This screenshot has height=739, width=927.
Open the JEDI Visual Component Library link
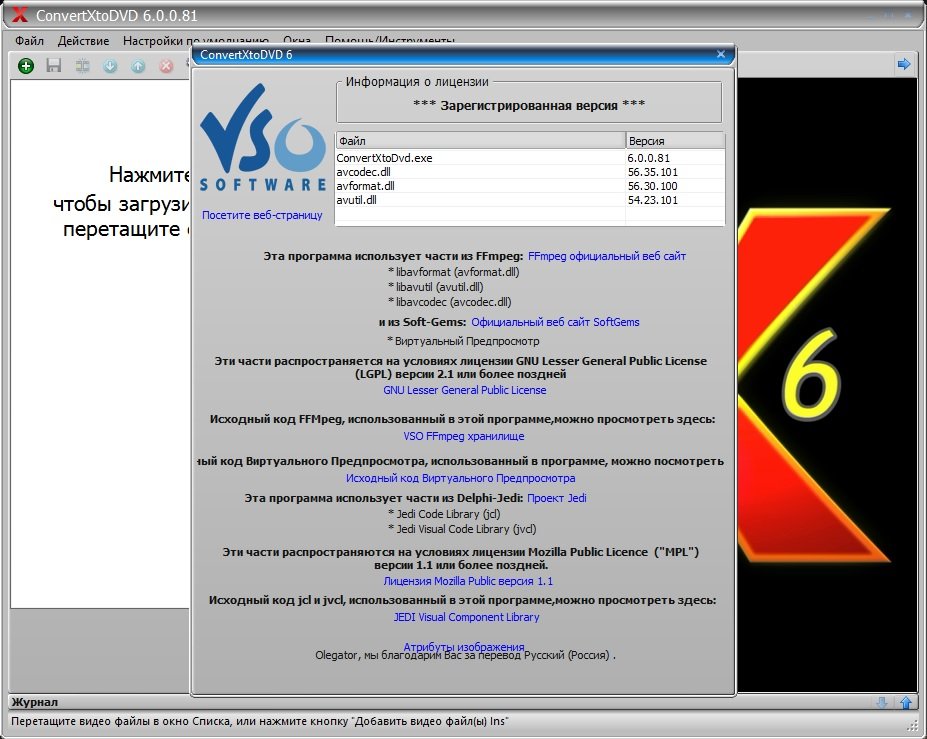coord(466,617)
